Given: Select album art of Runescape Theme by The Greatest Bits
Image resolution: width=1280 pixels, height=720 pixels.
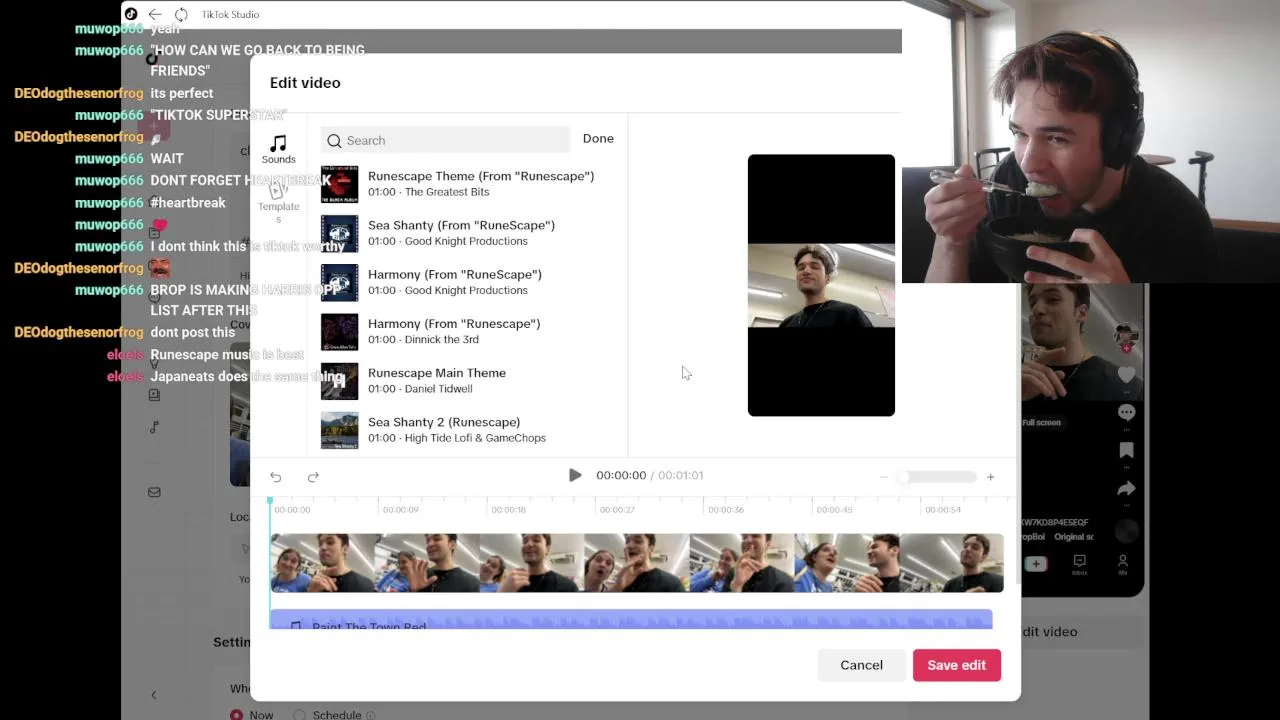Looking at the screenshot, I should click(339, 184).
